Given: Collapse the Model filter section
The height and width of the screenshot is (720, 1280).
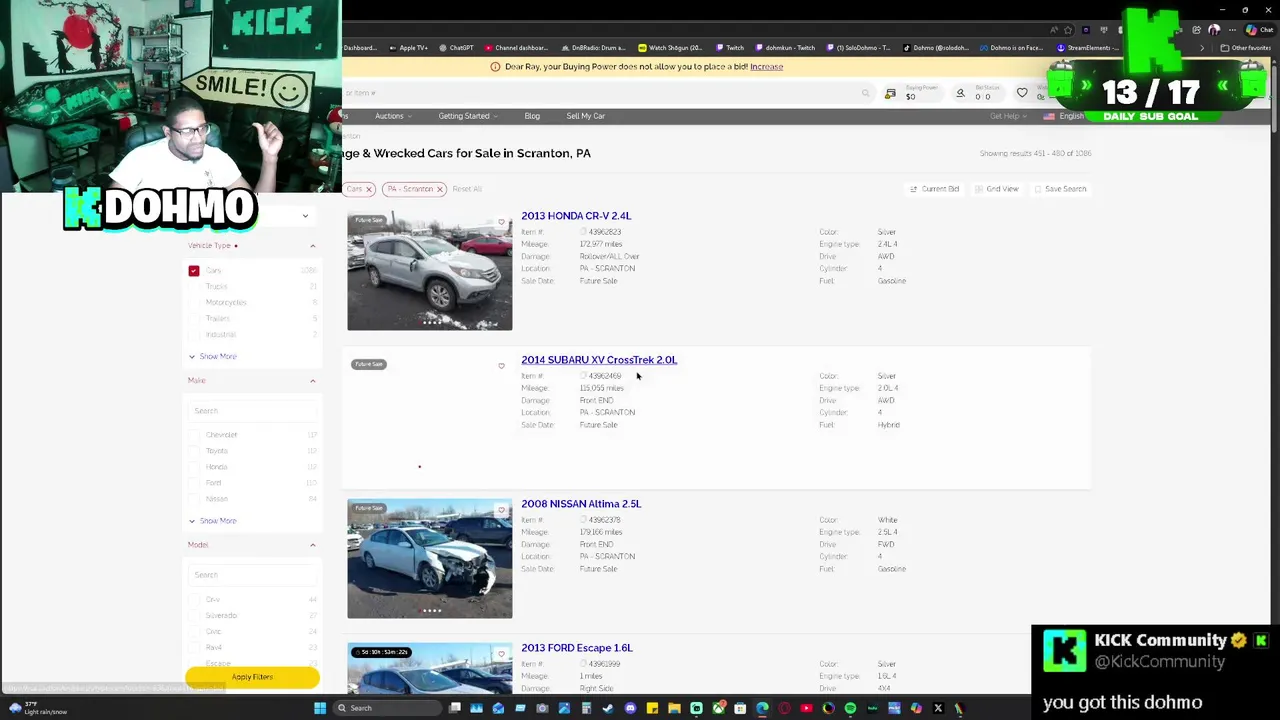Looking at the screenshot, I should click(x=312, y=545).
